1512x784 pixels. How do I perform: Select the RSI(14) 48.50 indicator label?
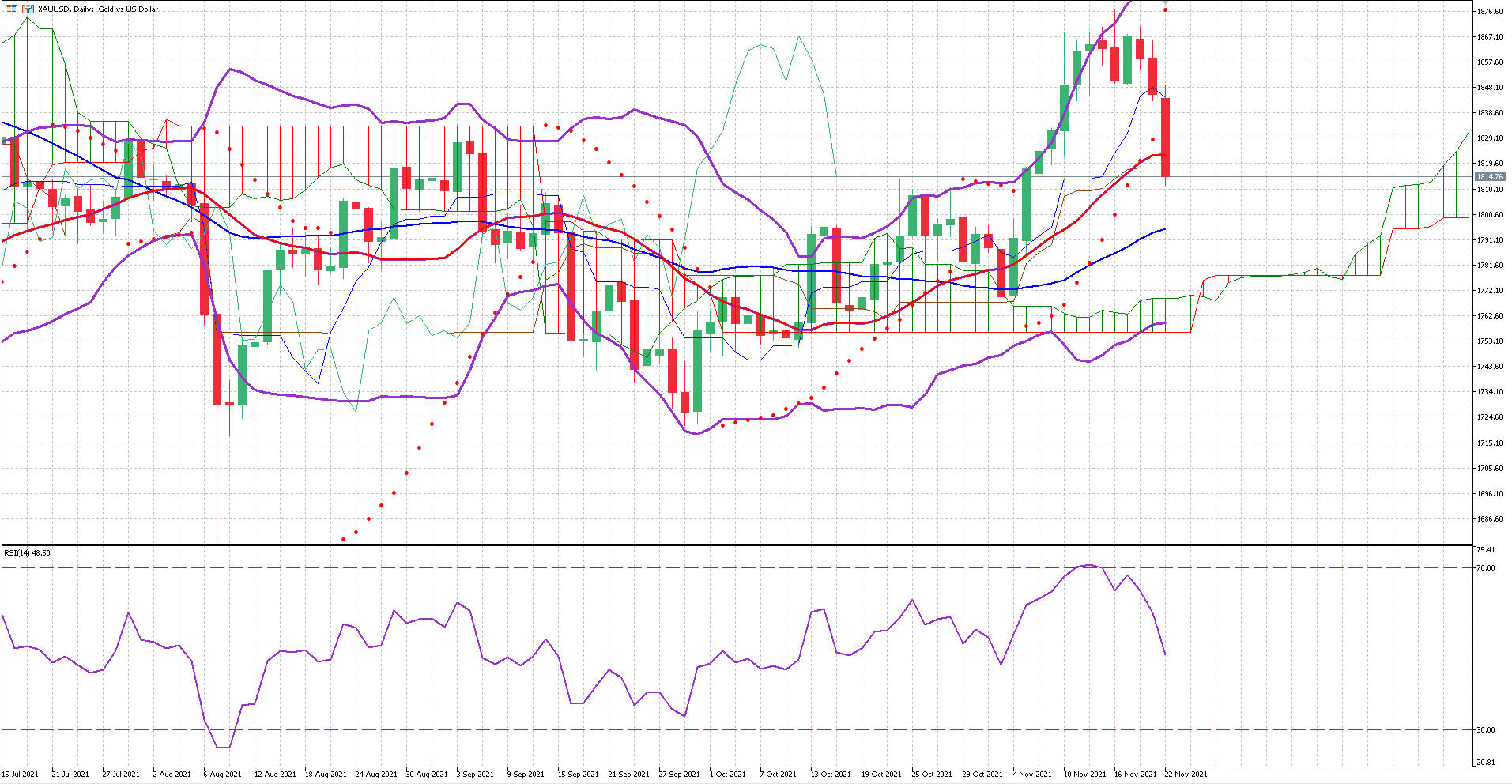(27, 552)
